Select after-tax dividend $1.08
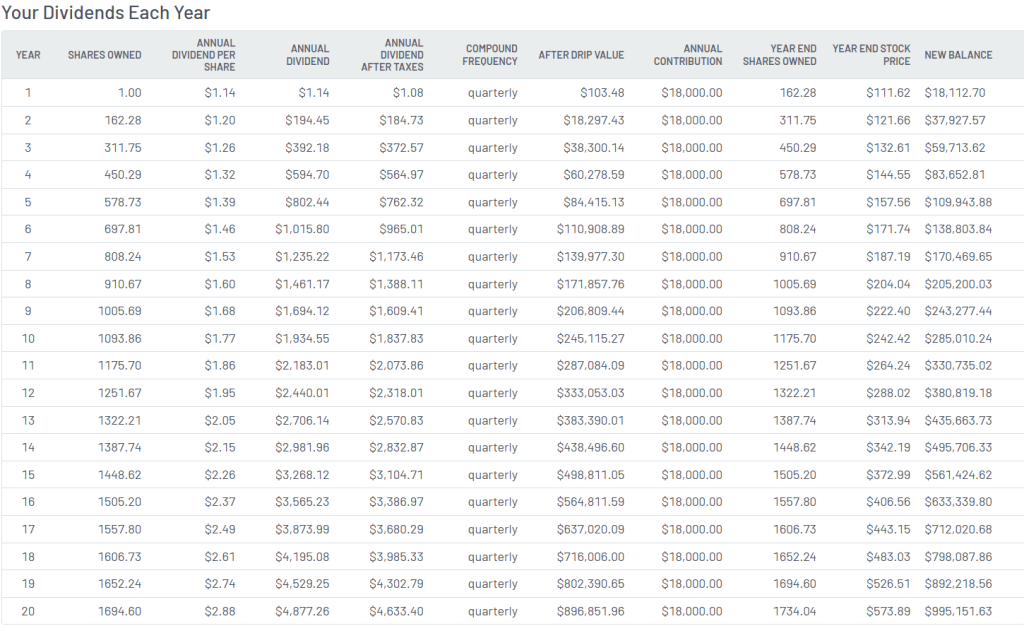The image size is (1024, 626). click(408, 93)
